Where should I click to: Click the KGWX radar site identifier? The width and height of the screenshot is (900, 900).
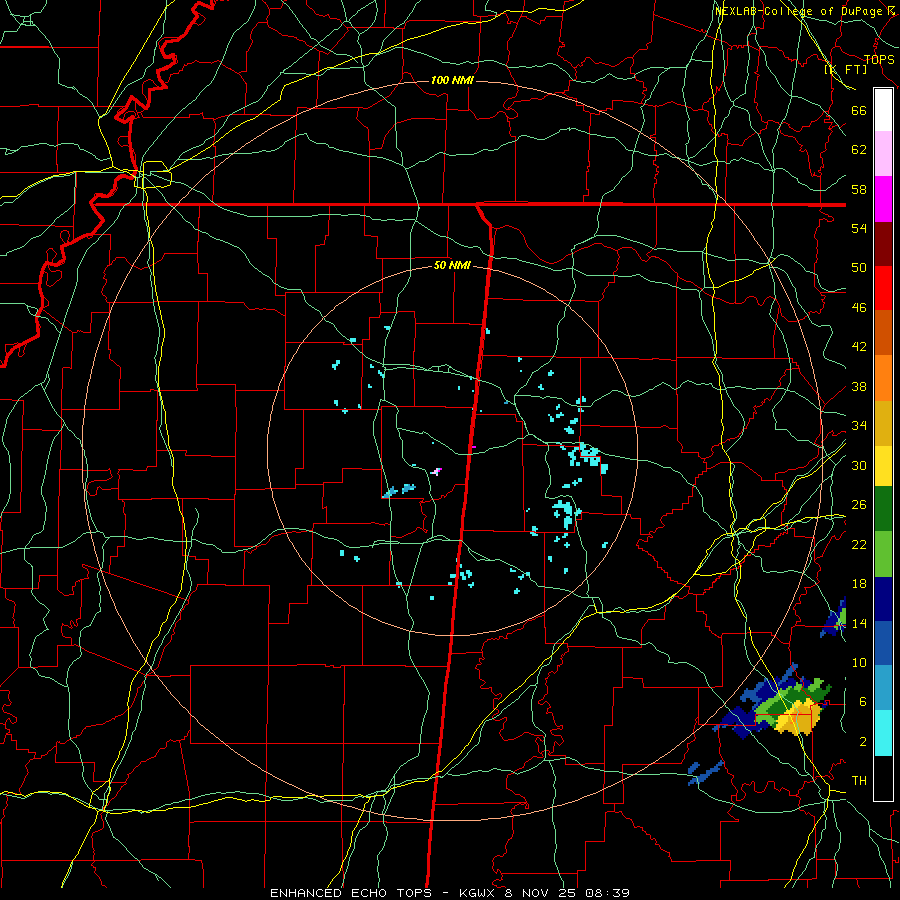coord(479,893)
